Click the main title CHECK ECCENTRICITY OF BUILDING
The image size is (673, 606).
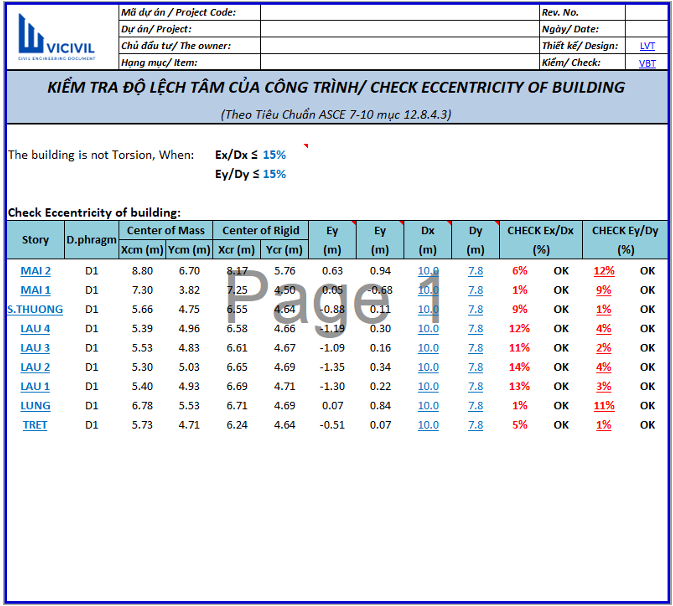[x=336, y=88]
